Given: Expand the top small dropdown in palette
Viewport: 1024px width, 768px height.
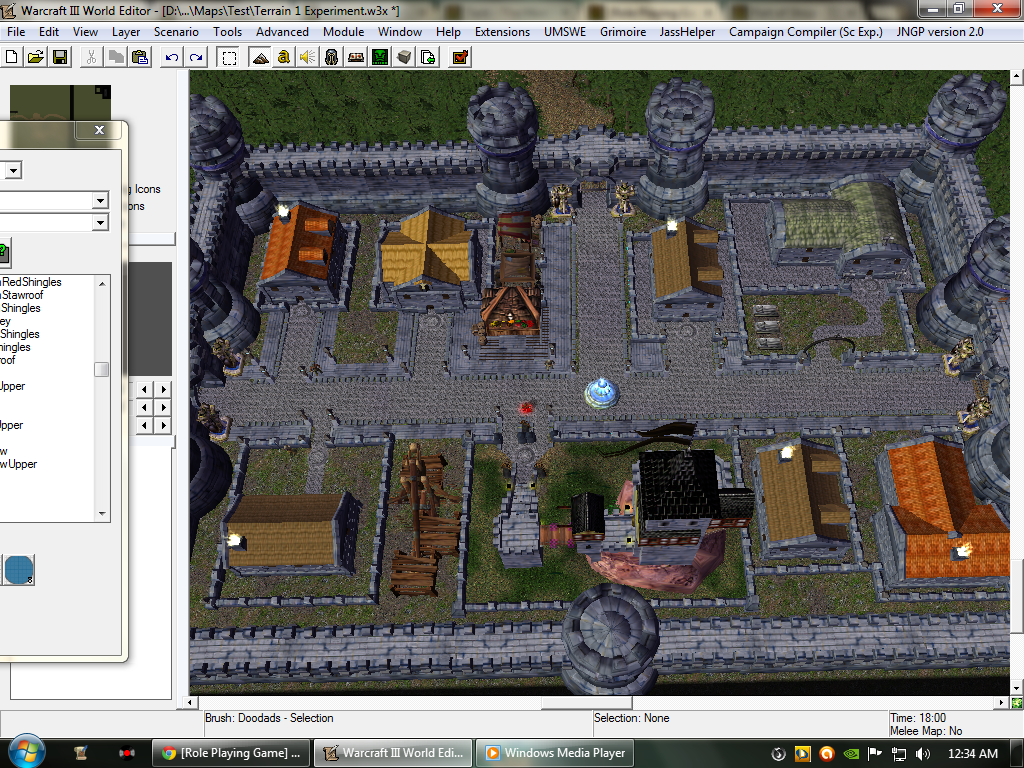Looking at the screenshot, I should 13,170.
